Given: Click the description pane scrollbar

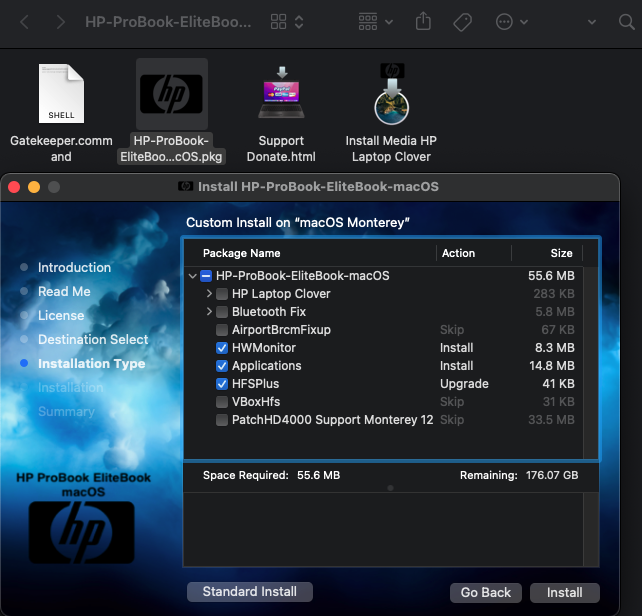Looking at the screenshot, I should click(x=590, y=530).
